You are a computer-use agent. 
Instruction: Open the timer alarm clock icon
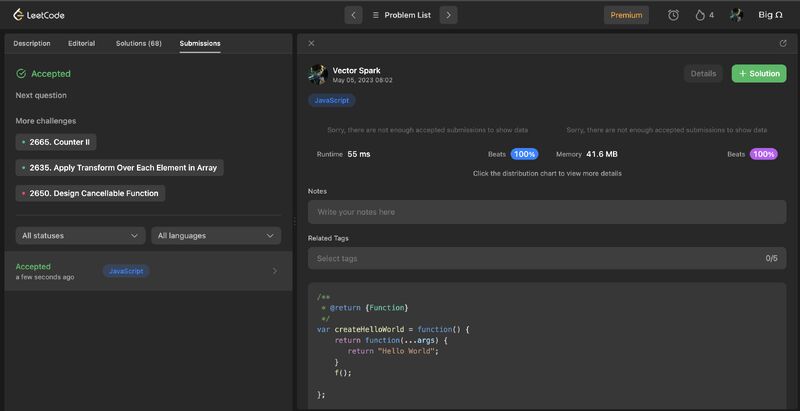[x=673, y=15]
